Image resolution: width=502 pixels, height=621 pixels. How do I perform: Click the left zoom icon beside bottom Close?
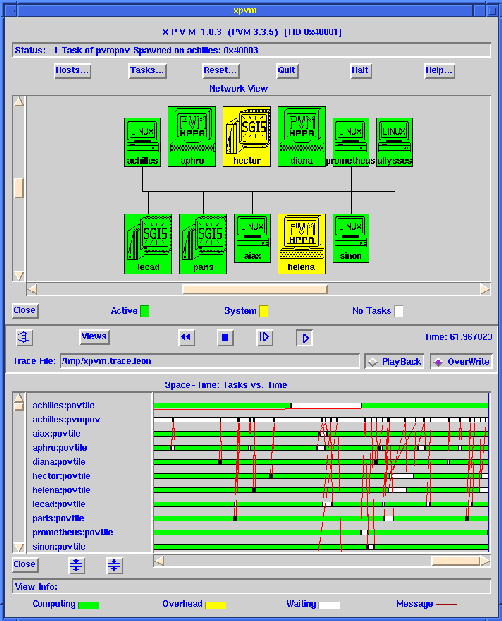(x=76, y=565)
